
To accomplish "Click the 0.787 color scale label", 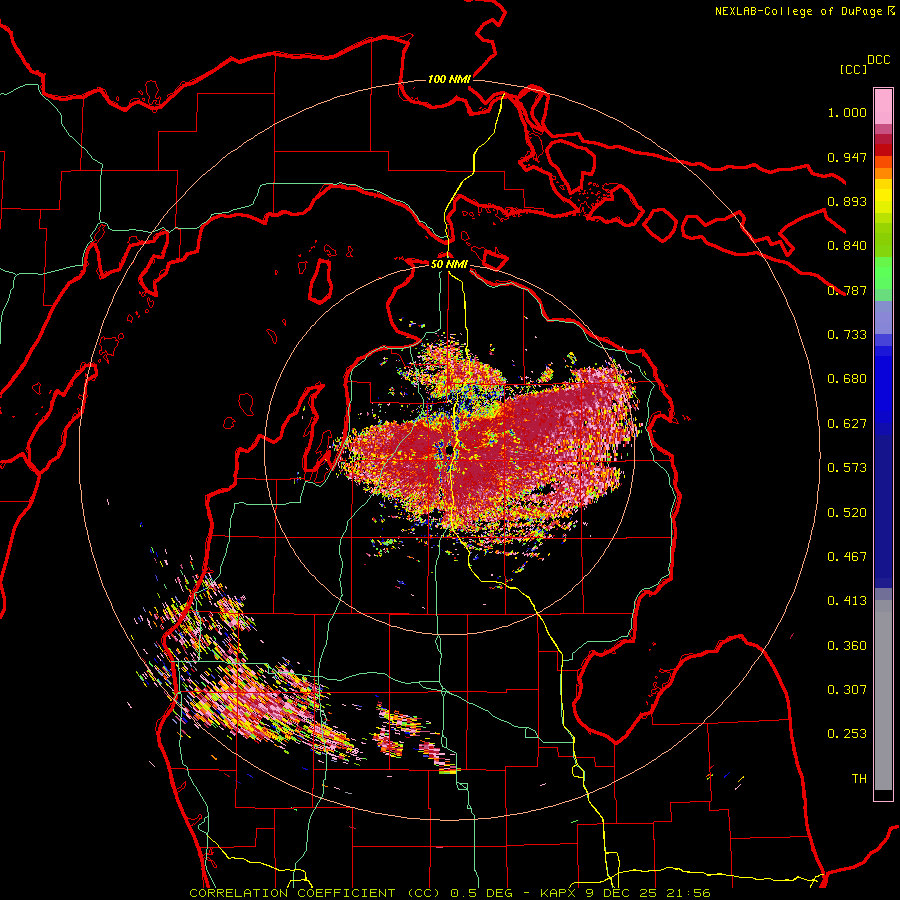I will [x=847, y=290].
